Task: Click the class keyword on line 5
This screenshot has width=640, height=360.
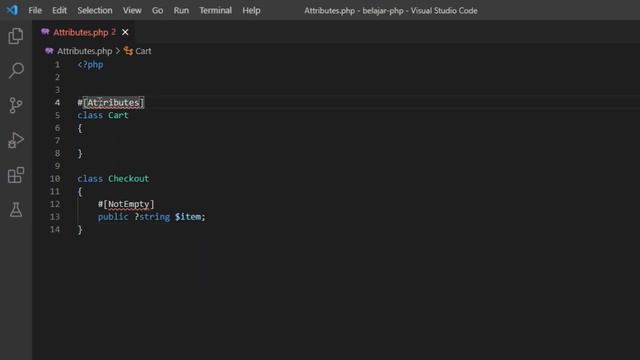Action: point(90,115)
